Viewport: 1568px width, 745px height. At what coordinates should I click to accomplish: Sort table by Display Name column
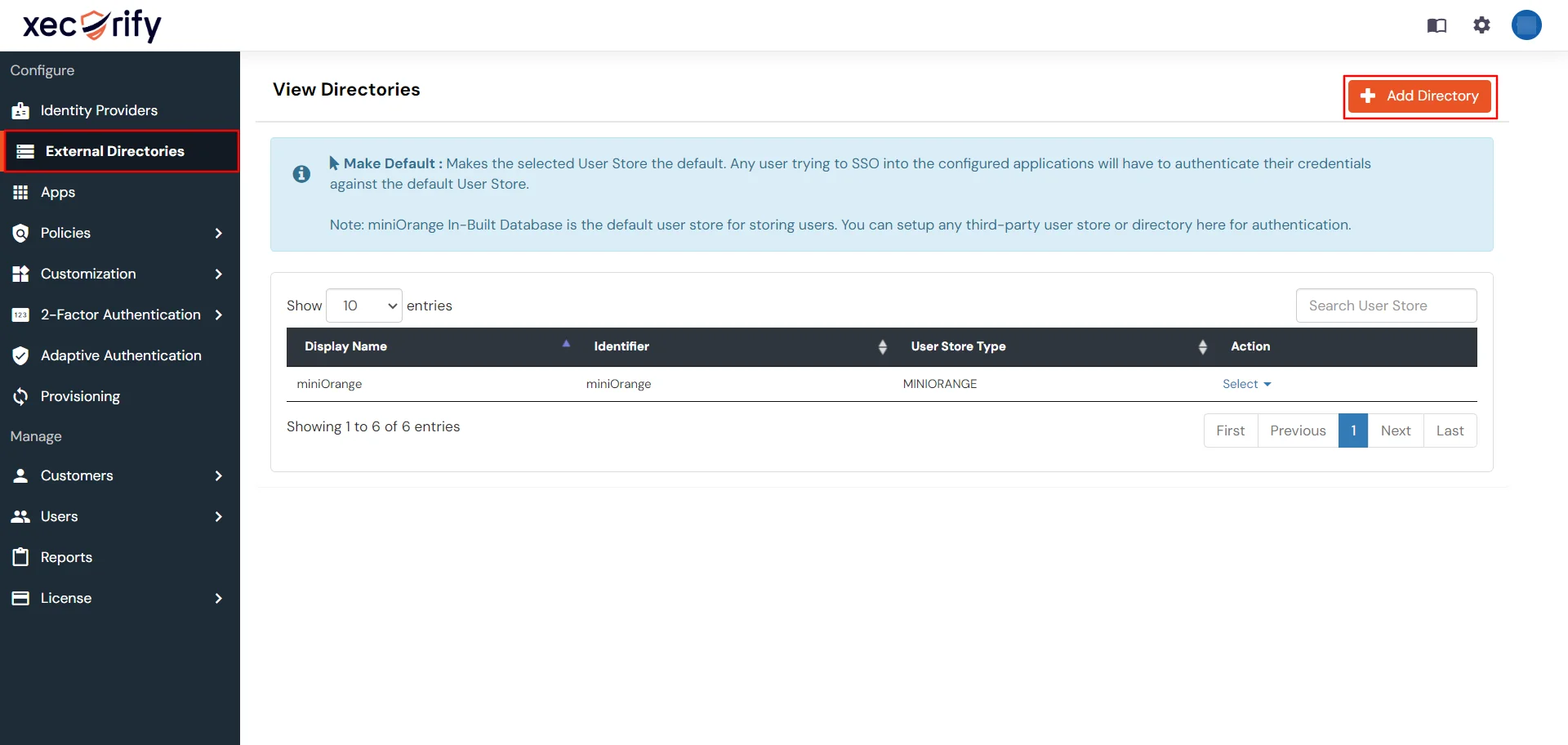coord(566,344)
